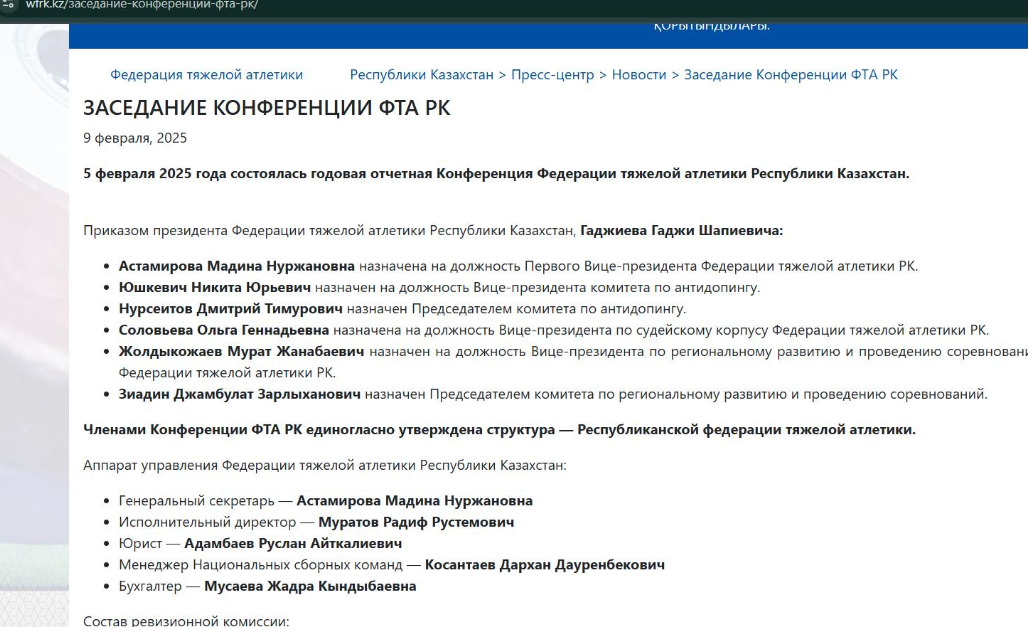Select the name Косантаев Дархан Дауренбекович
The image size is (1034, 630).
click(x=544, y=565)
